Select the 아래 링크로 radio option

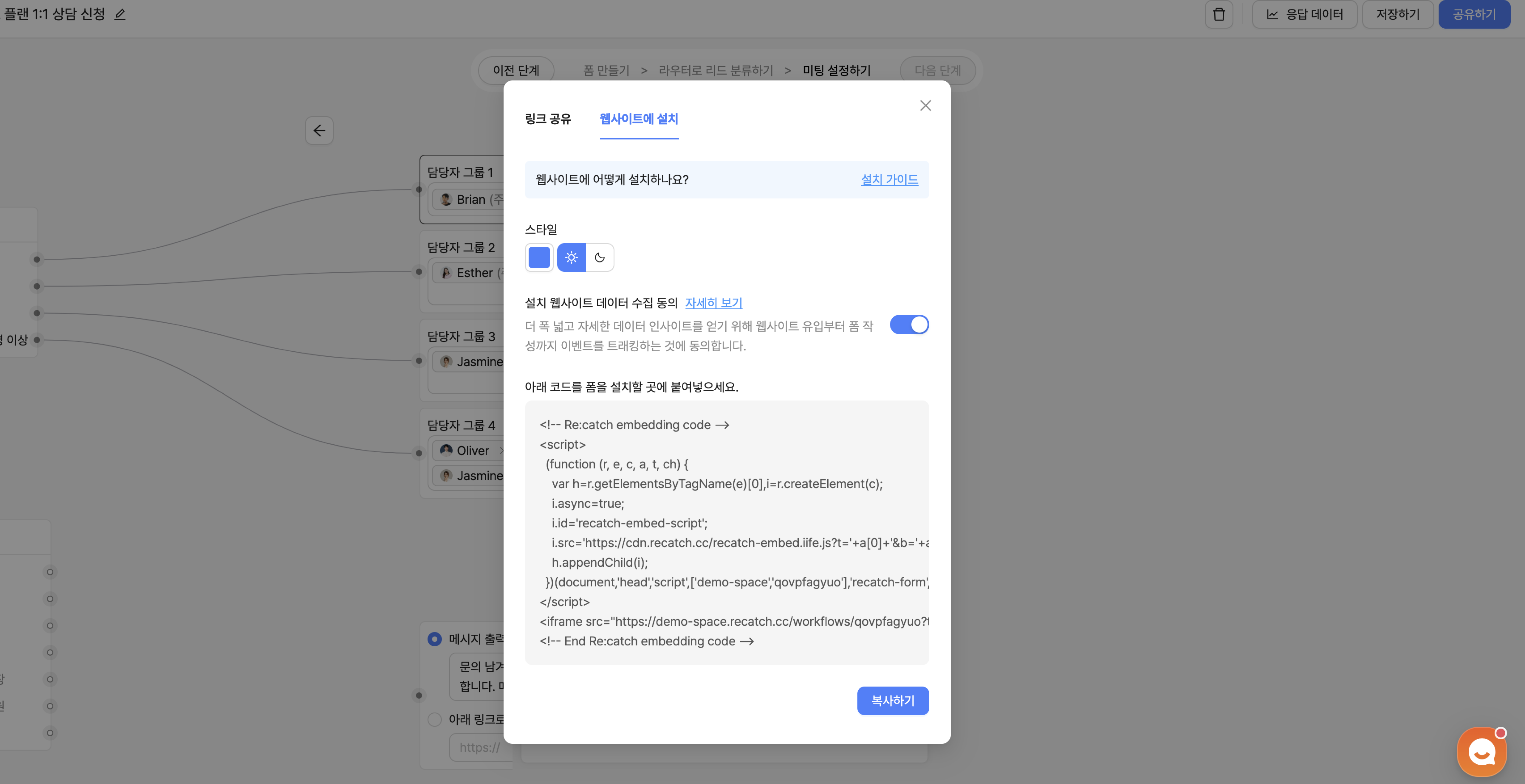434,720
